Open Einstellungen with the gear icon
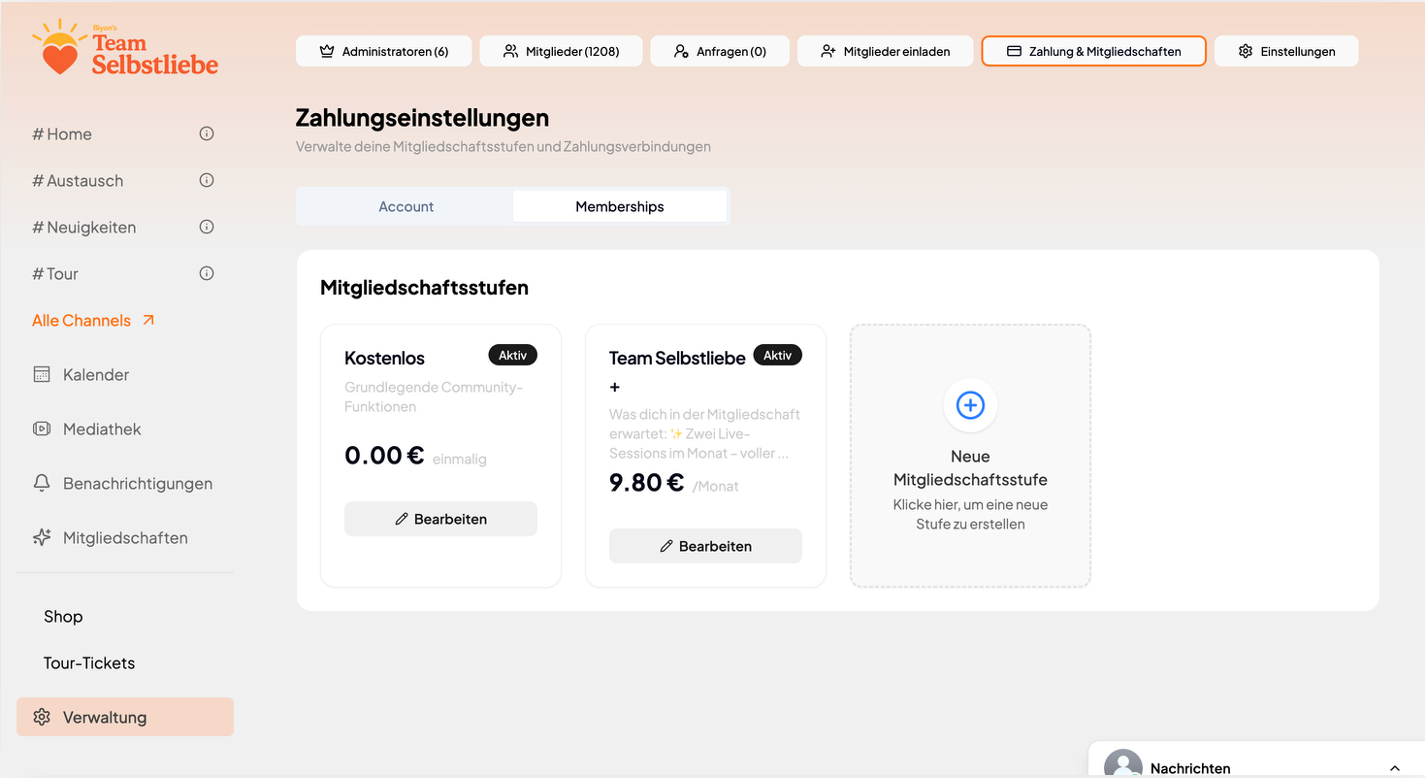The width and height of the screenshot is (1425, 778). [1245, 50]
